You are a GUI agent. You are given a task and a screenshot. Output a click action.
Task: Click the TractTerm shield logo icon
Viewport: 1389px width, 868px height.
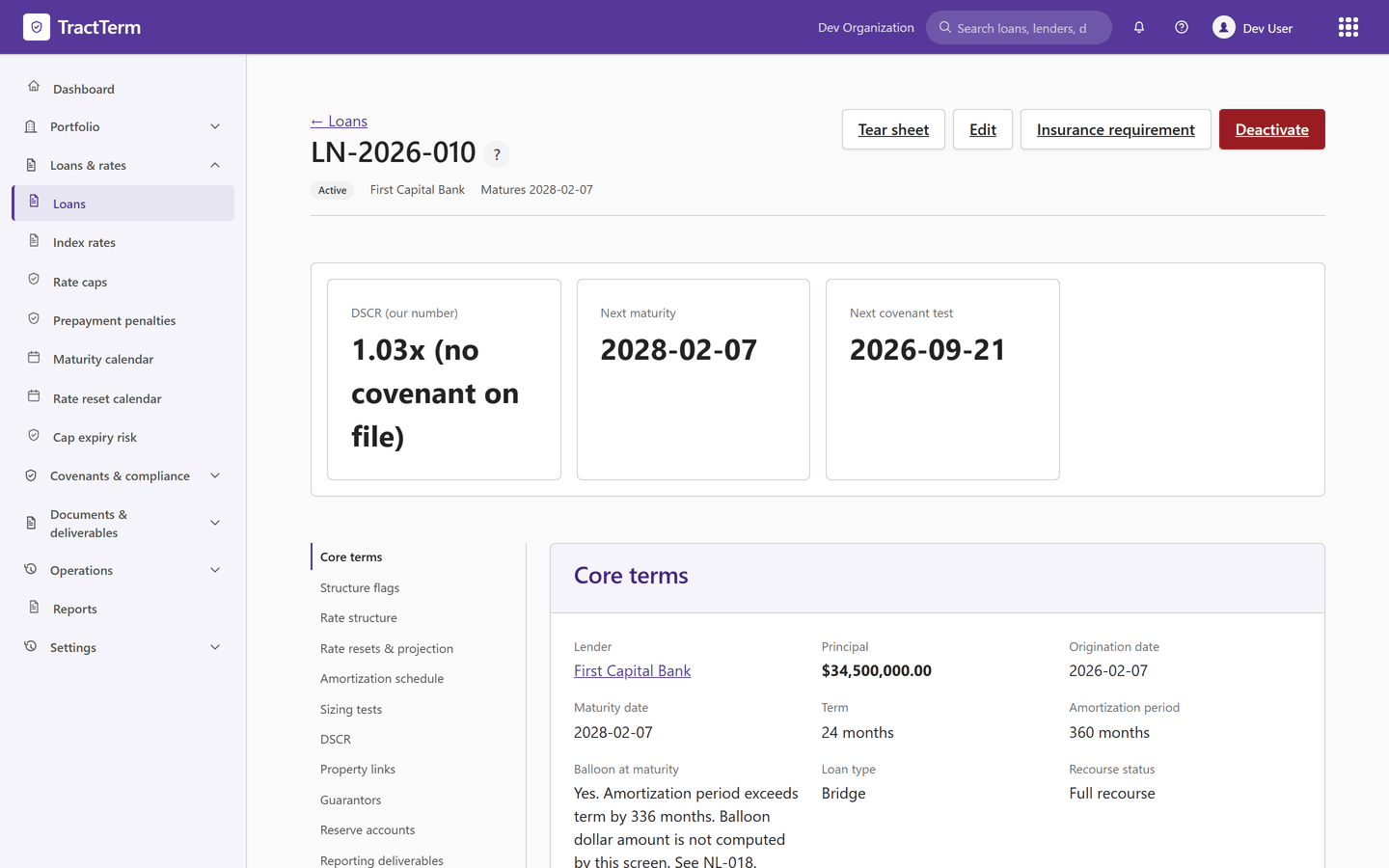point(37,27)
